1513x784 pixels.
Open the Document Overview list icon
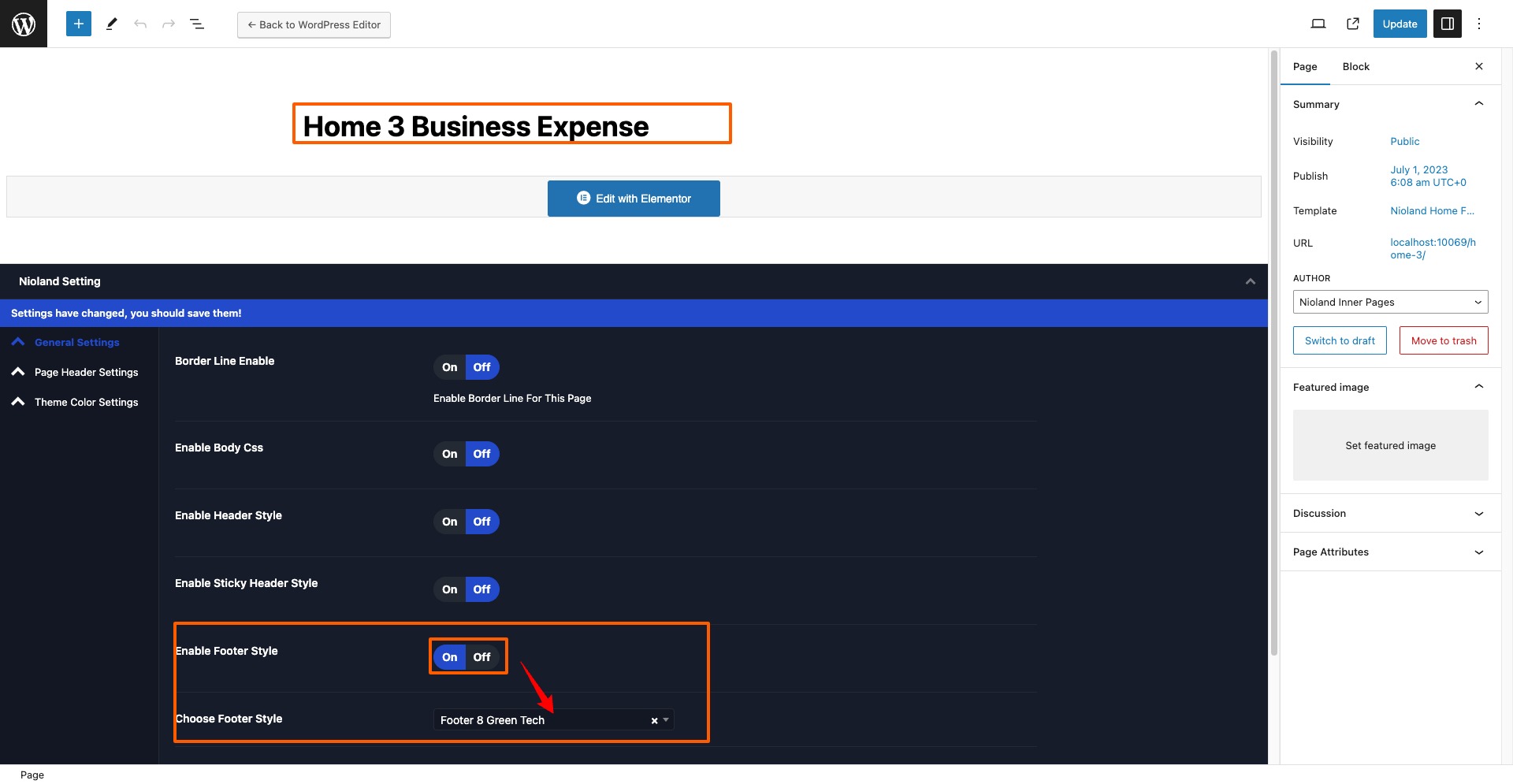tap(197, 24)
